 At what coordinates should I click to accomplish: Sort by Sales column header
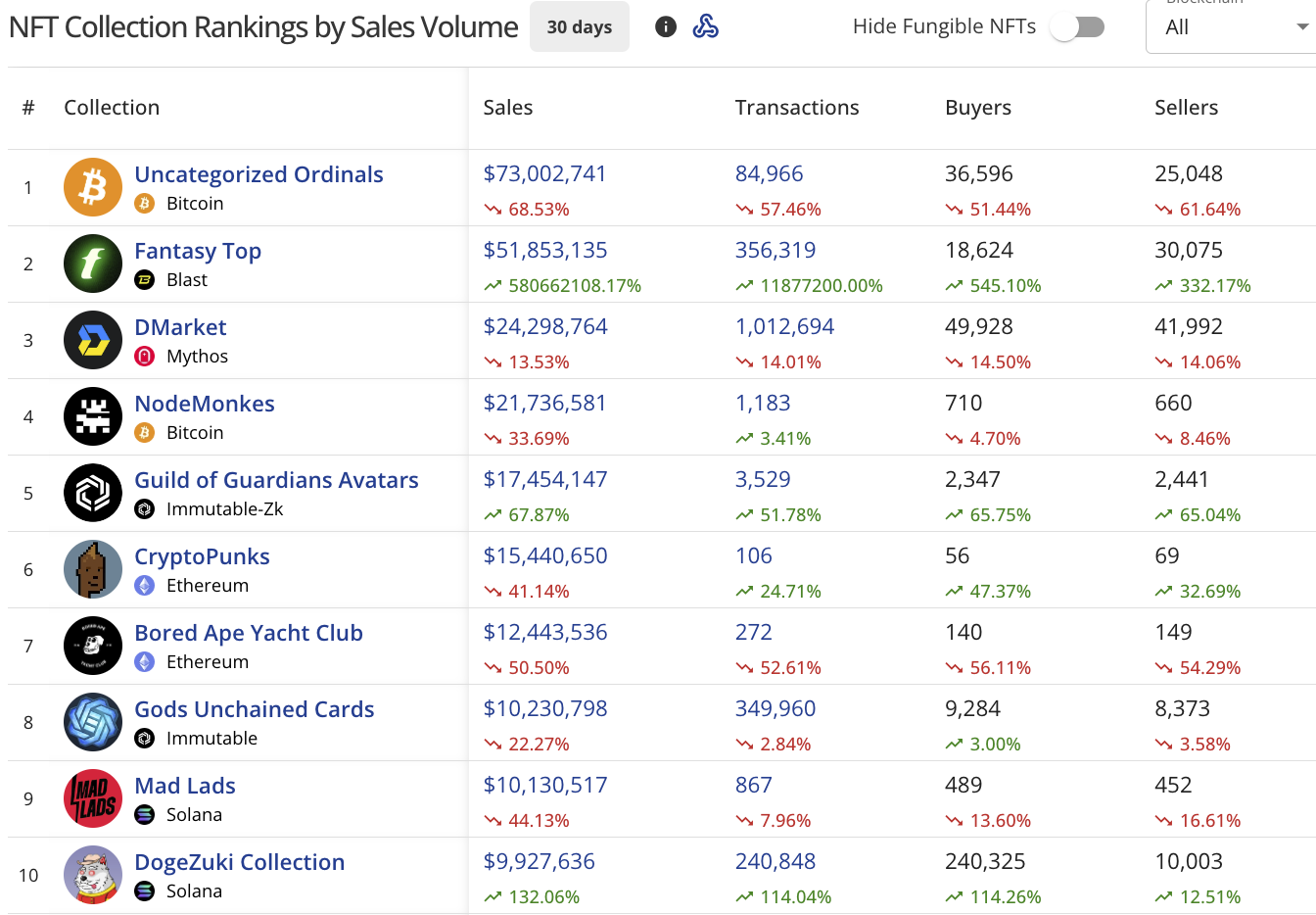508,108
